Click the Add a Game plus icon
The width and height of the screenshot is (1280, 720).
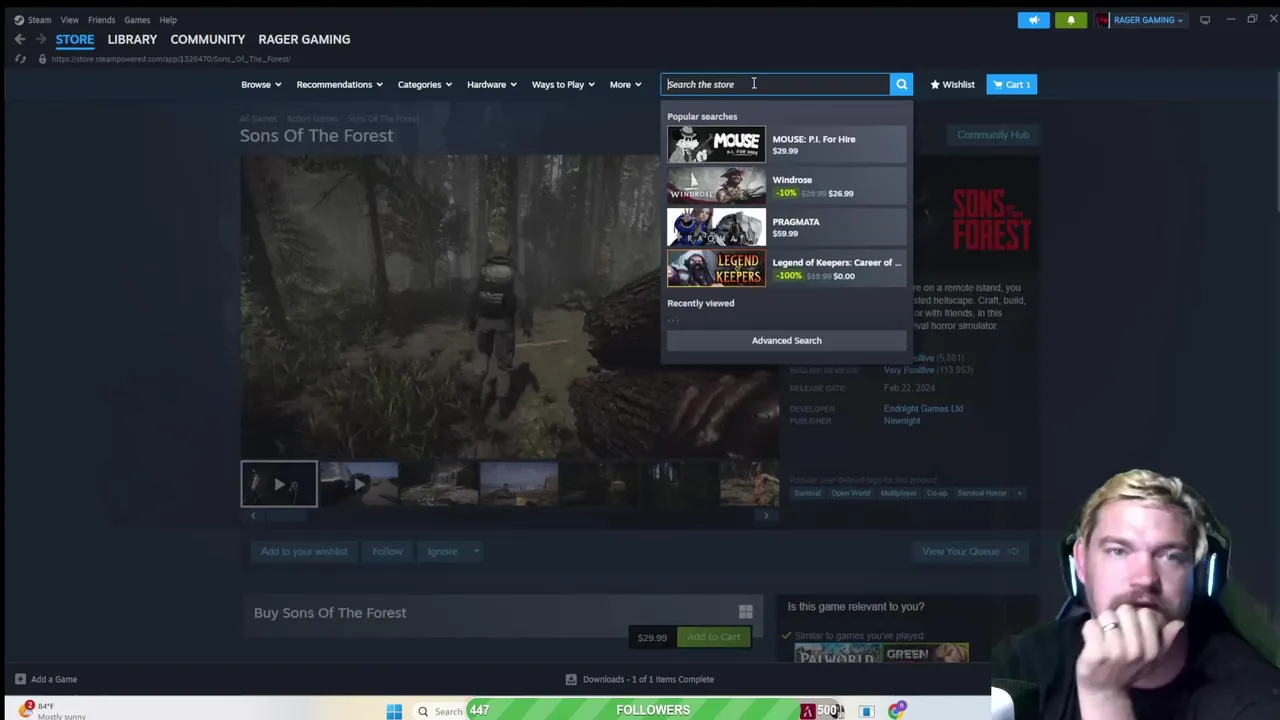click(x=20, y=679)
